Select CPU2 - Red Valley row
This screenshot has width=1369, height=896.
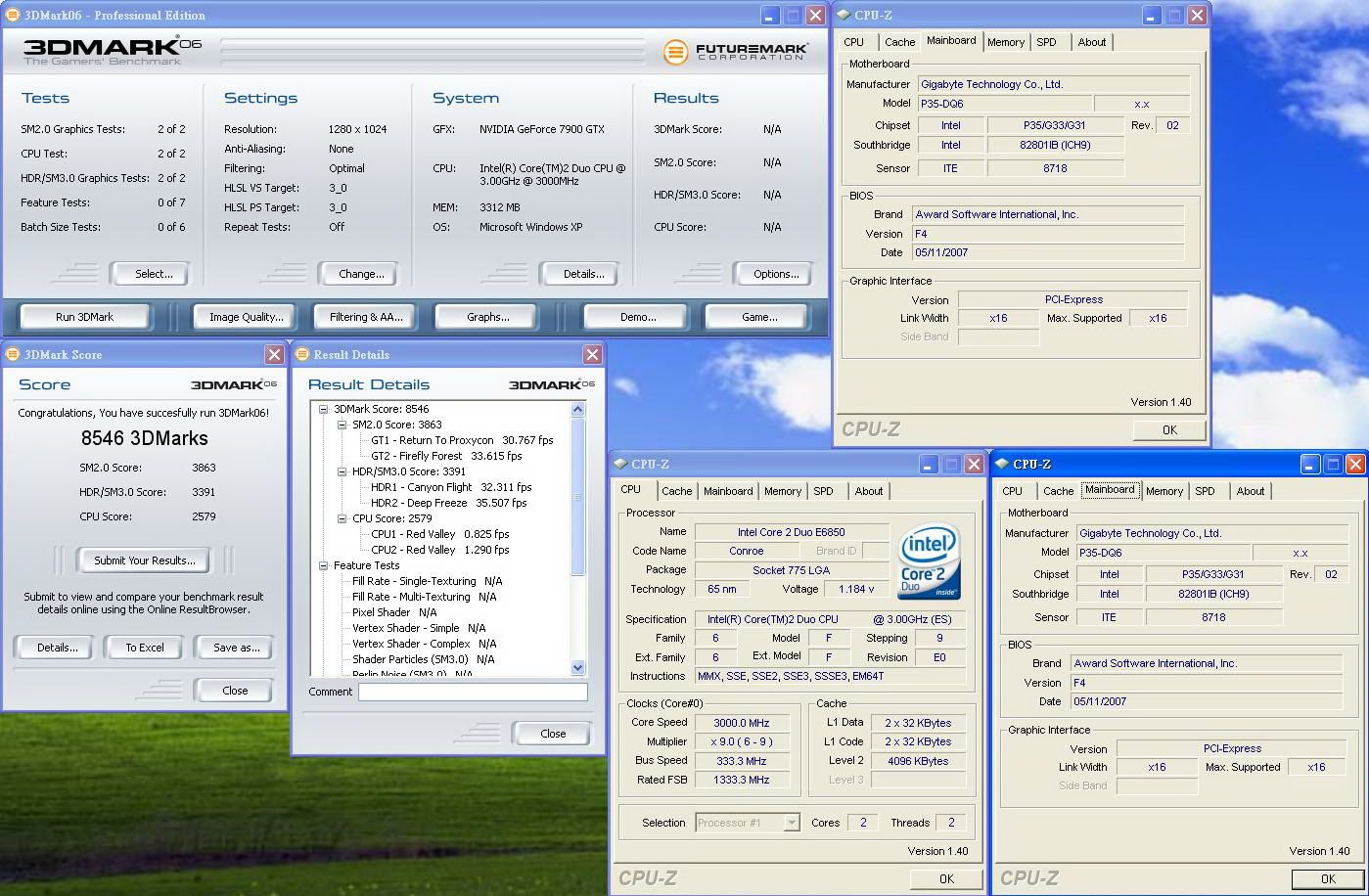click(439, 550)
